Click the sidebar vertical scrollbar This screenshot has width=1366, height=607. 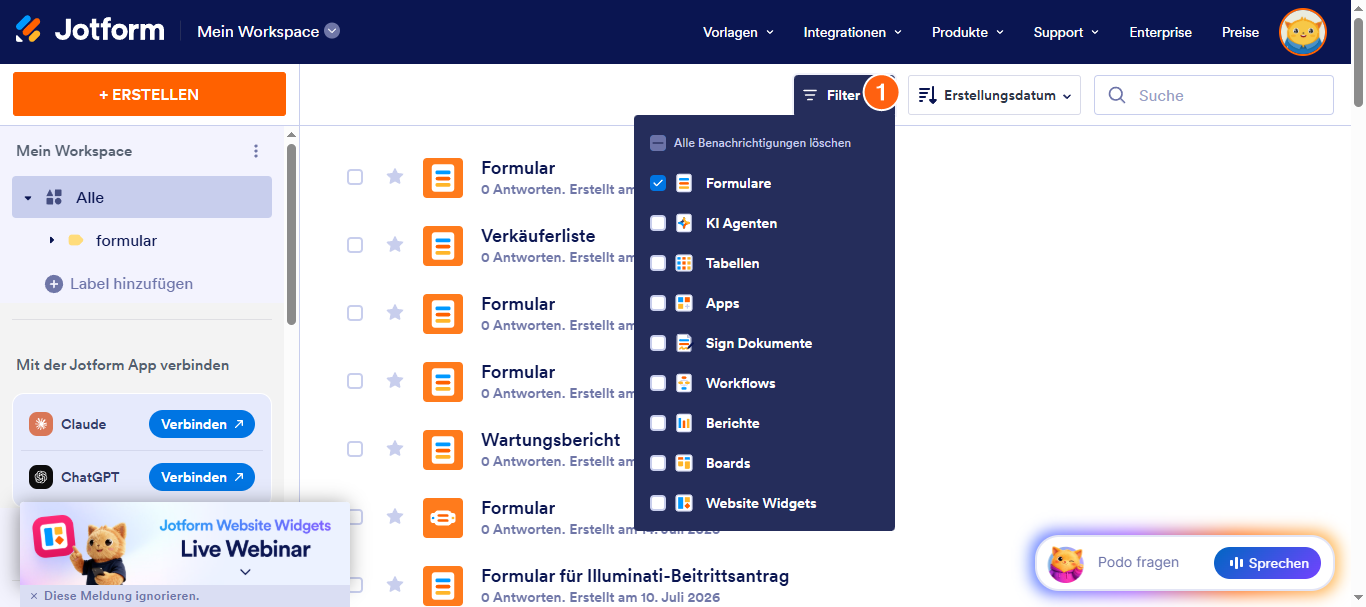point(291,234)
